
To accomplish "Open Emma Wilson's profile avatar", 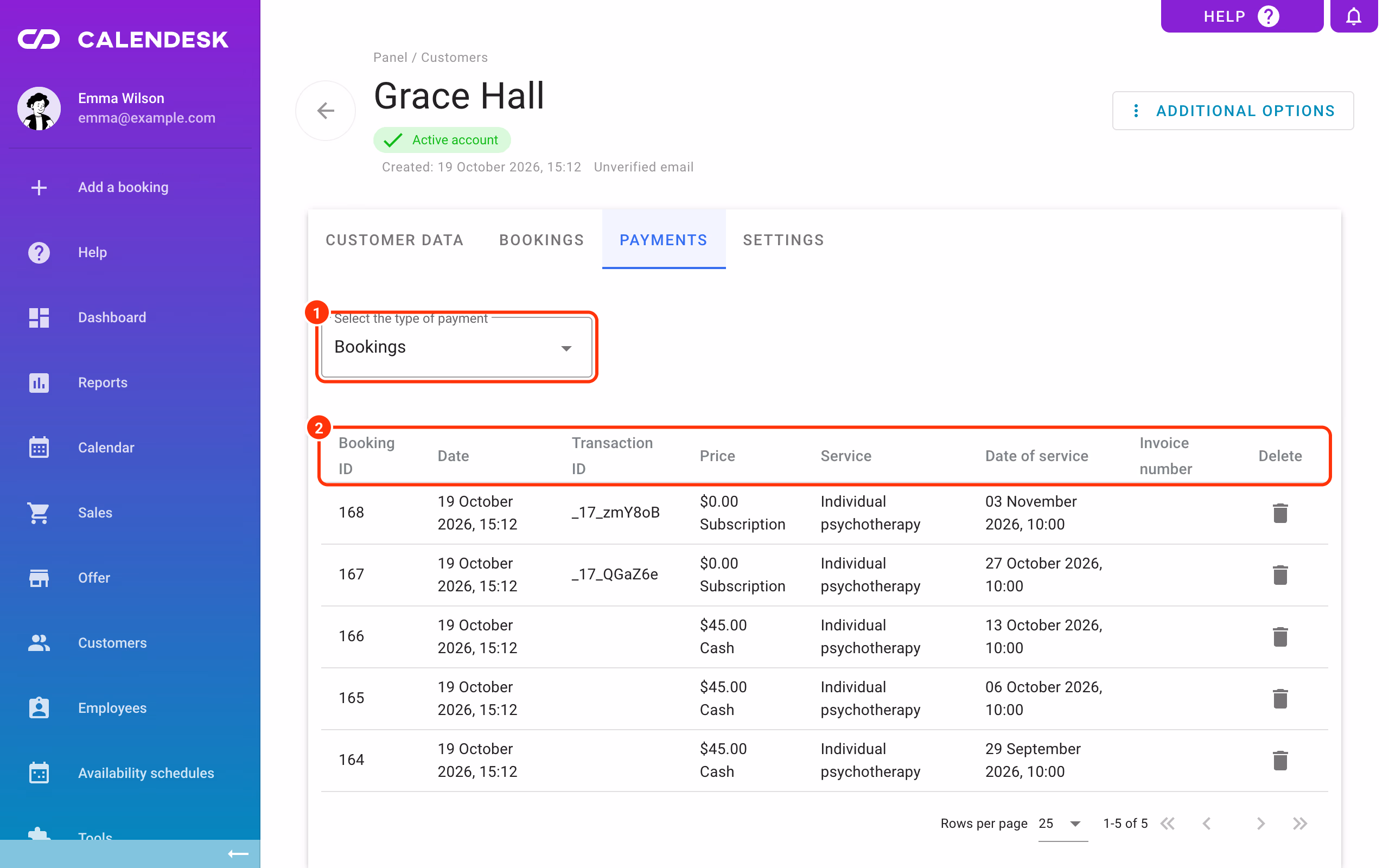I will 39,108.
